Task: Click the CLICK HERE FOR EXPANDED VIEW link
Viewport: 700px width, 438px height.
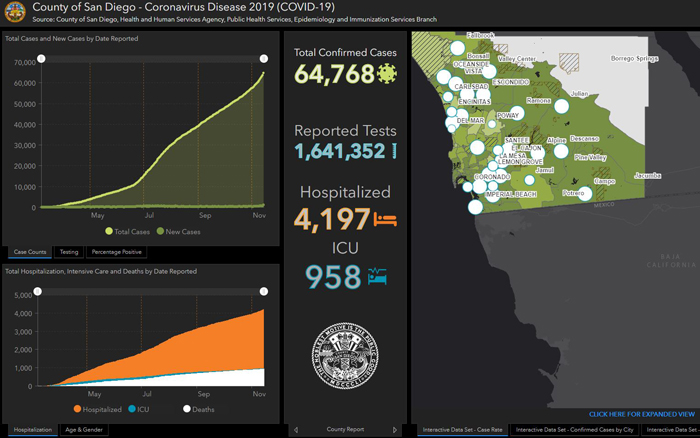Action: click(x=642, y=414)
